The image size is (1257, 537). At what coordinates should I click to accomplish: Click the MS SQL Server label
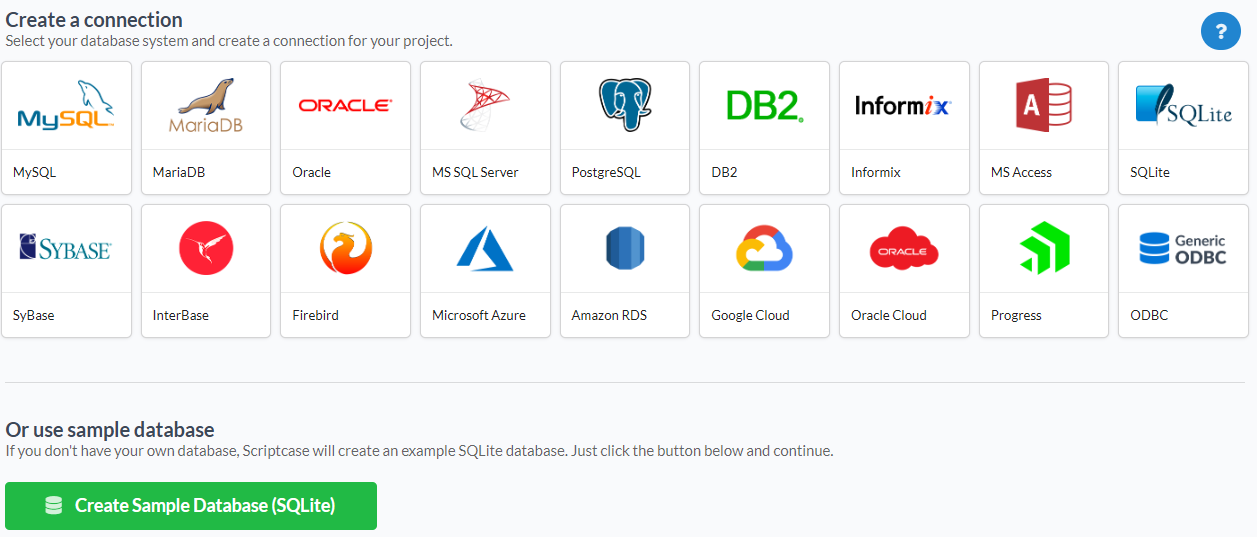coord(475,172)
